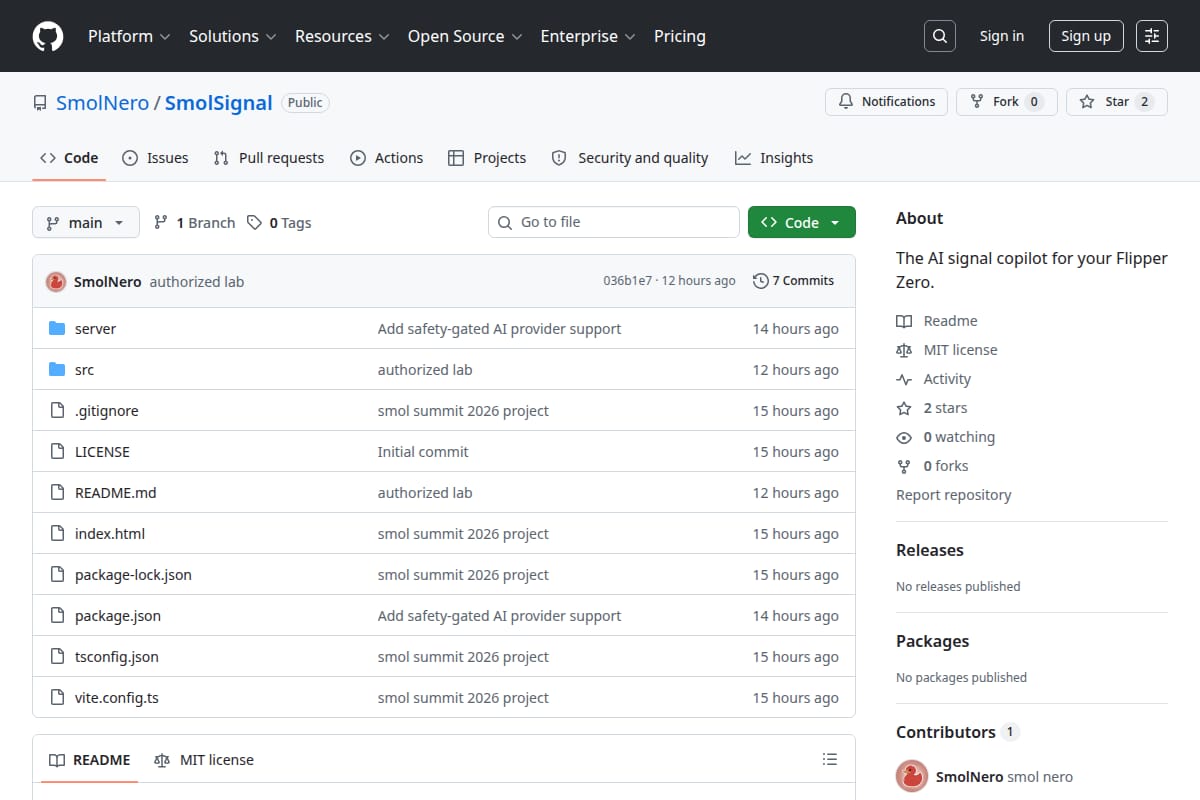Open the Activity link
This screenshot has width=1200, height=800.
[934, 379]
